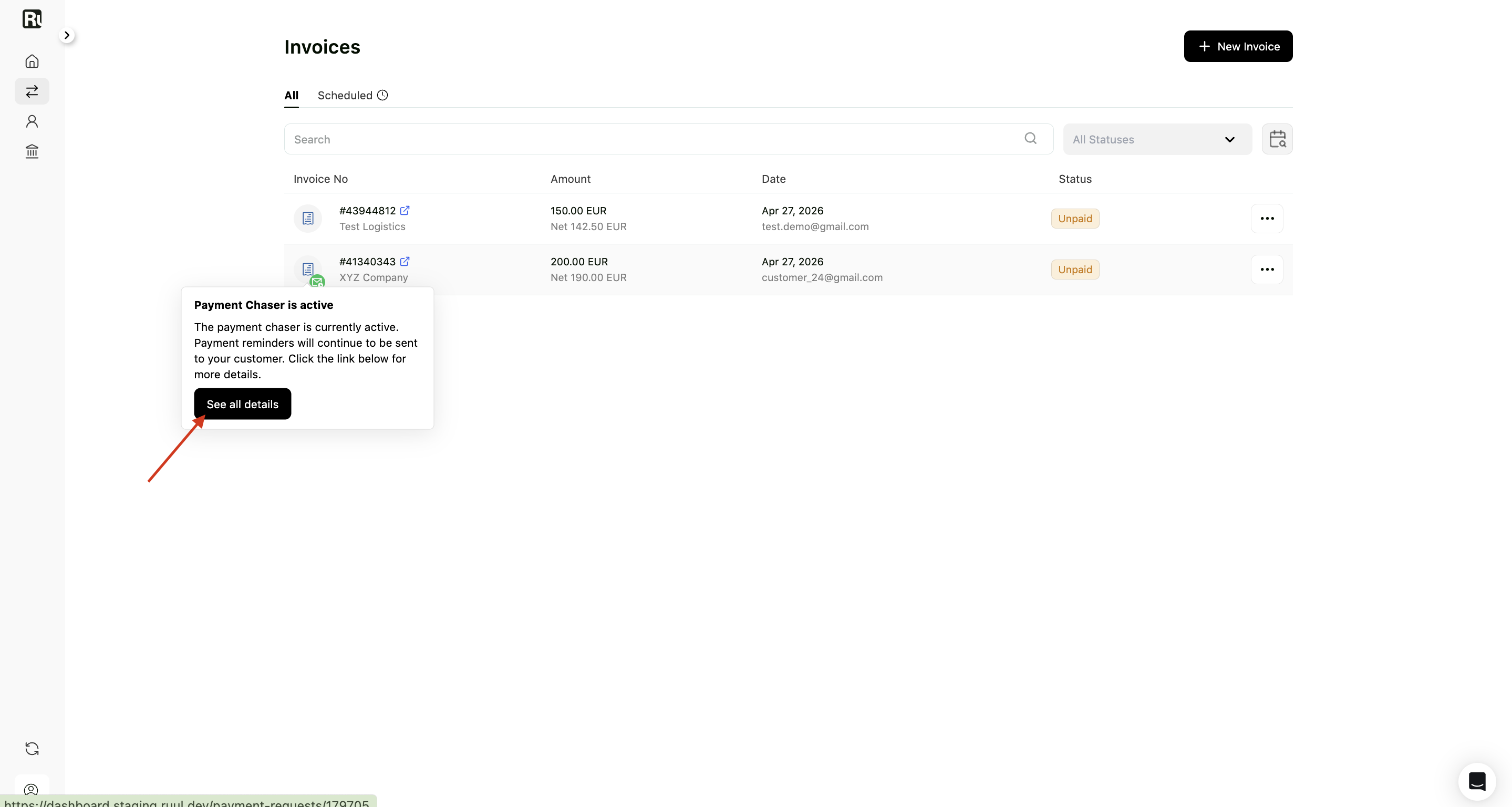Click invoice number #43944812
Screen dimensions: 1512x807
tap(367, 210)
